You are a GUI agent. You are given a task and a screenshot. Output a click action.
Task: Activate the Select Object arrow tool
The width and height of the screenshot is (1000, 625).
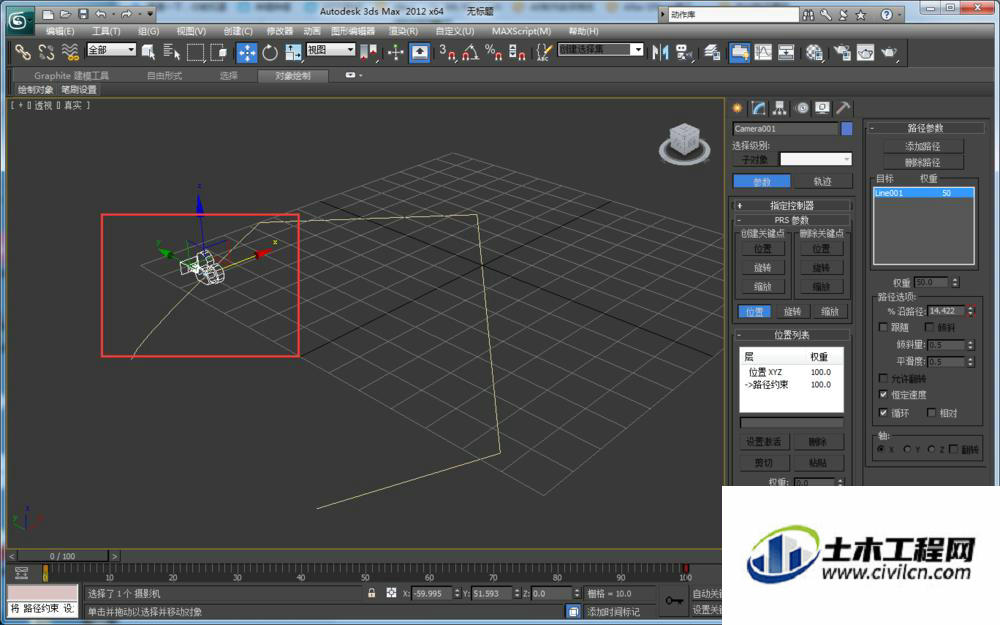(149, 52)
